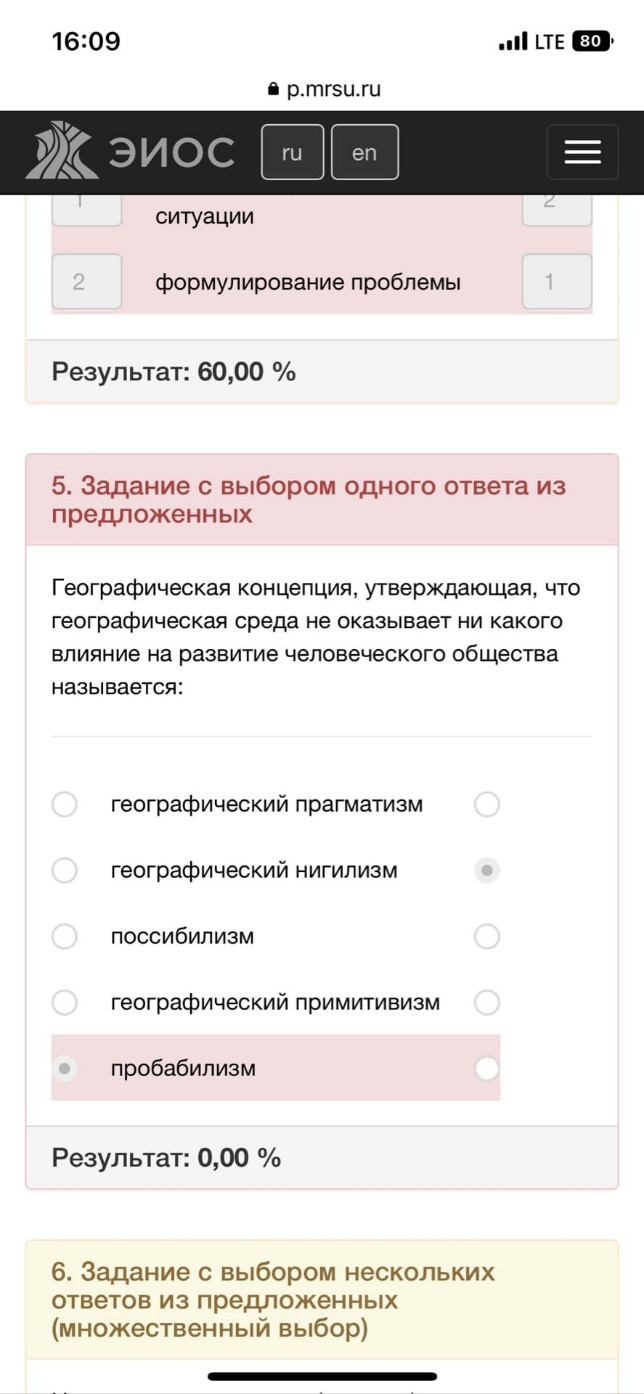Tap the lock icon beside p.mrsu.ru
The height and width of the screenshot is (1394, 644).
pos(273,90)
